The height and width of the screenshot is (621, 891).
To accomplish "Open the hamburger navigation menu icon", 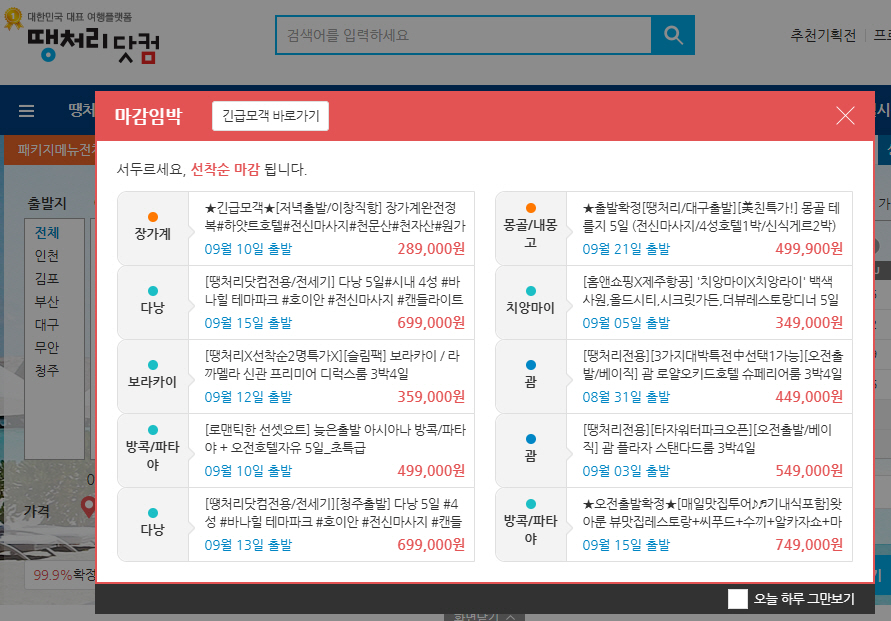I will (25, 110).
